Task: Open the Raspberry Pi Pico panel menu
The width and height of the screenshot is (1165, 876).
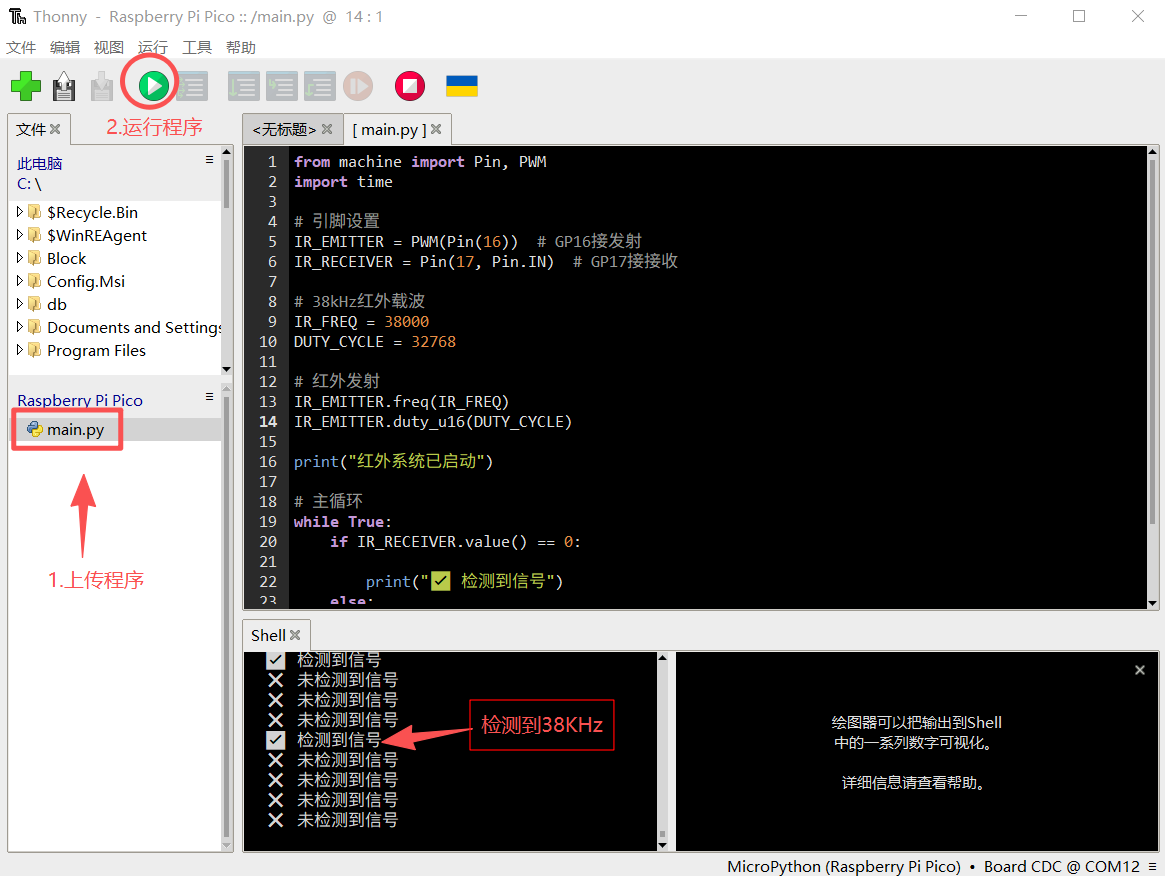Action: click(210, 397)
